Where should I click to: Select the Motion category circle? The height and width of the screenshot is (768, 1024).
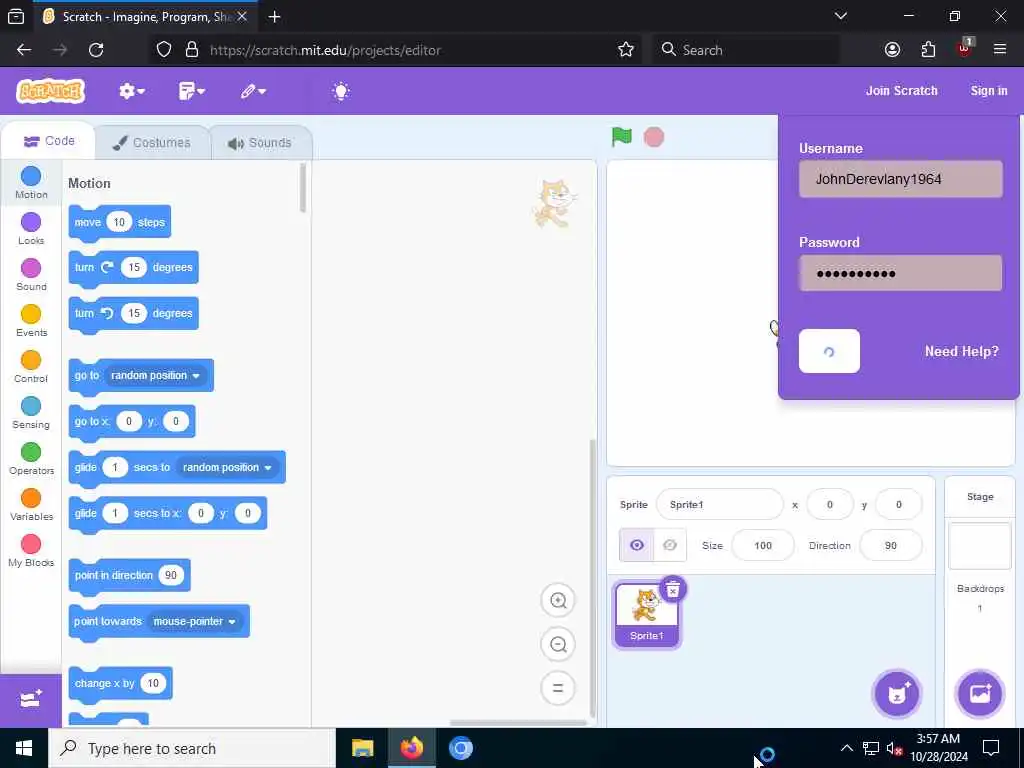coord(31,176)
